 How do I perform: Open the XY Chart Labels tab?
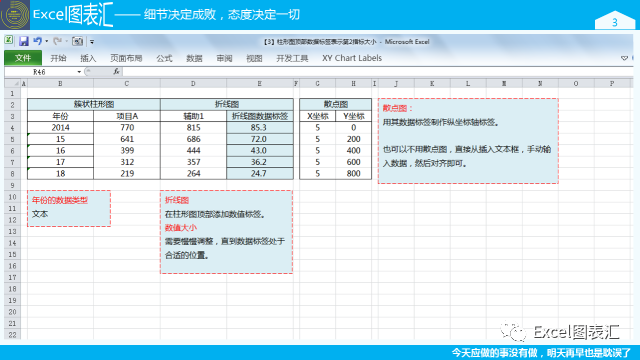pos(352,58)
